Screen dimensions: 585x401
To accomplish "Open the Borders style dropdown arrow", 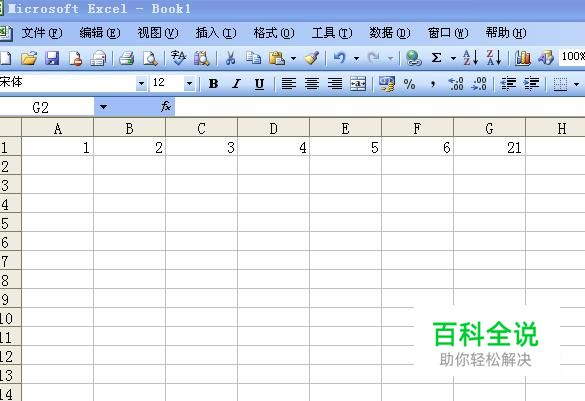I will 577,84.
